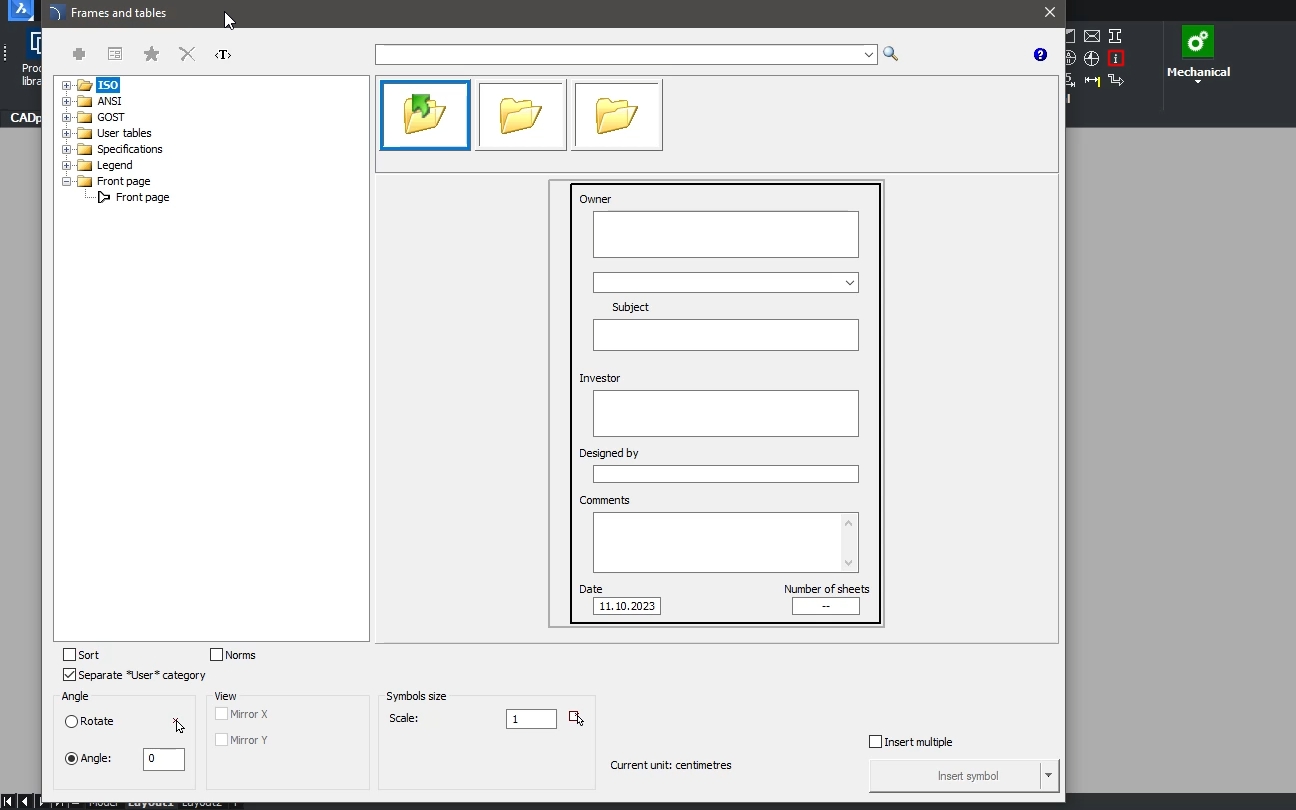This screenshot has width=1296, height=810.
Task: Select the Rotate radio button
Action: 72,721
